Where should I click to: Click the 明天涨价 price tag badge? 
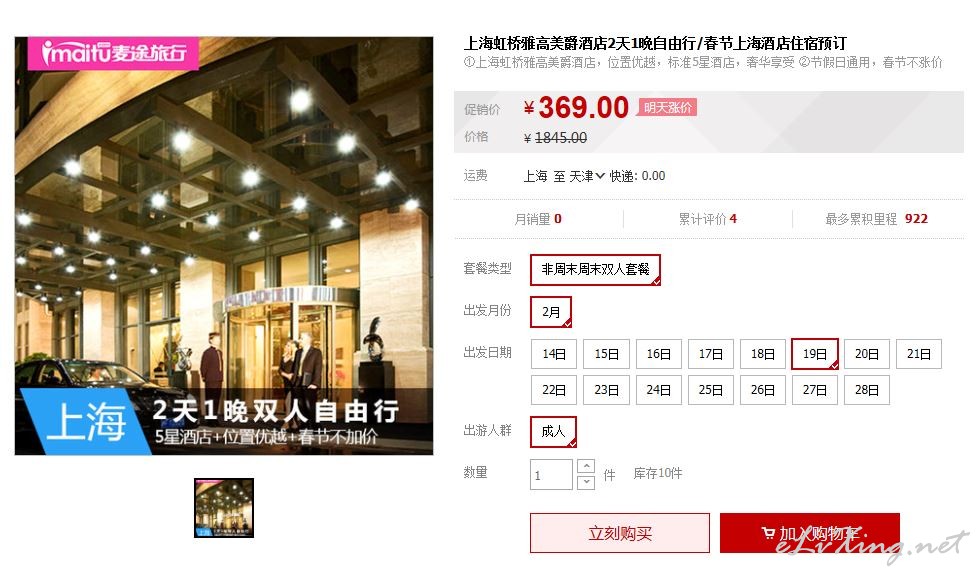(x=668, y=107)
